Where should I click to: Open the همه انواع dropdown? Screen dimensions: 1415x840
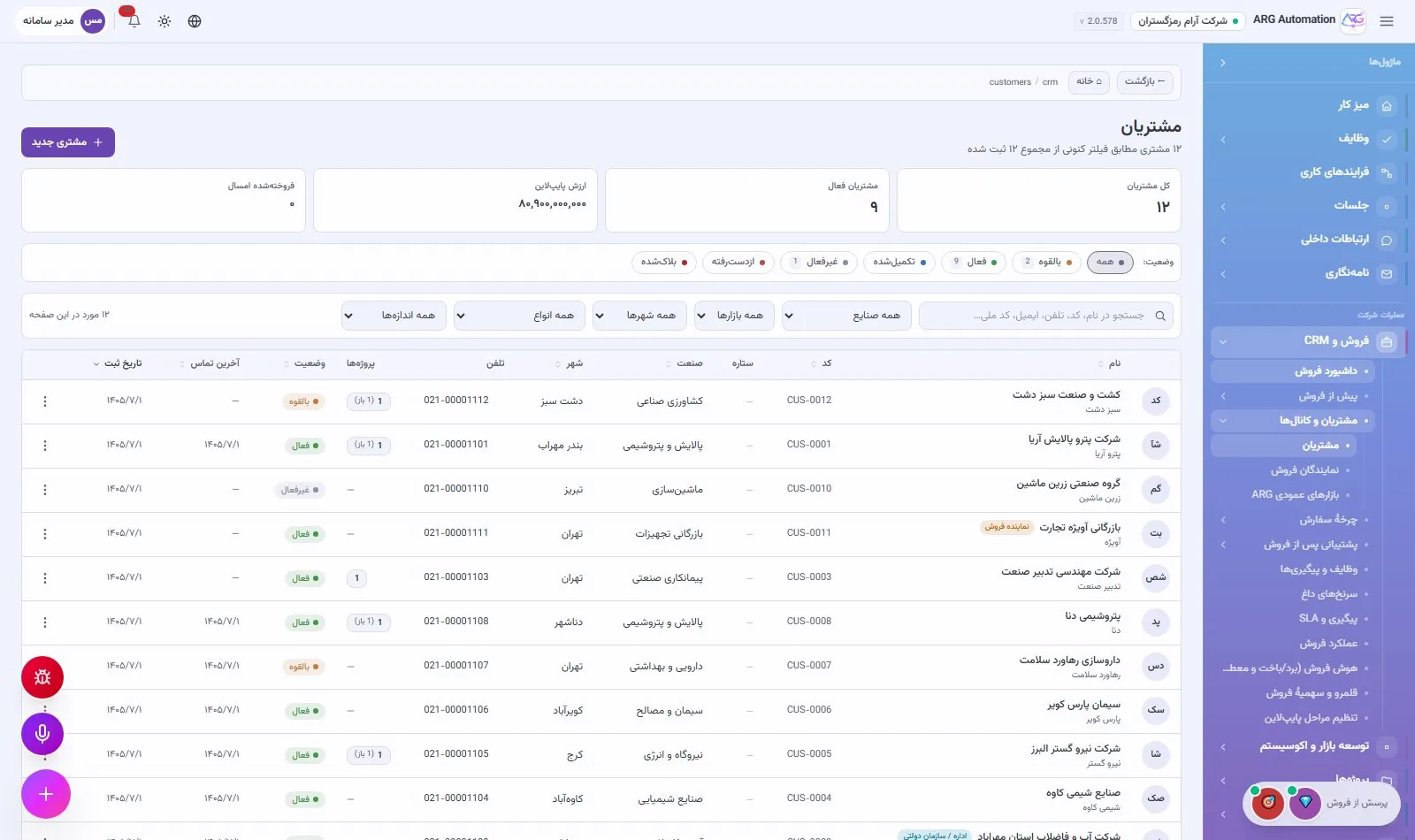click(x=519, y=316)
